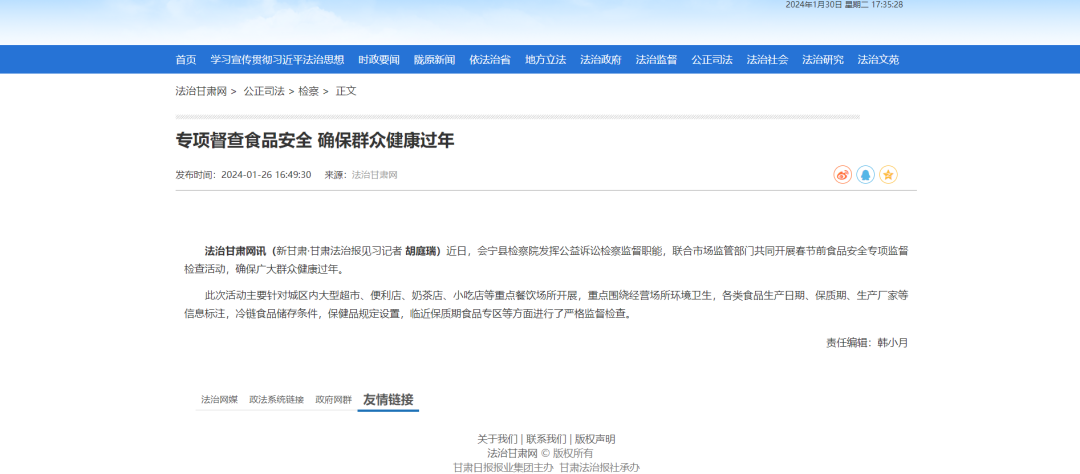Navigate to 地方立法 section
1080x474 pixels.
point(545,60)
